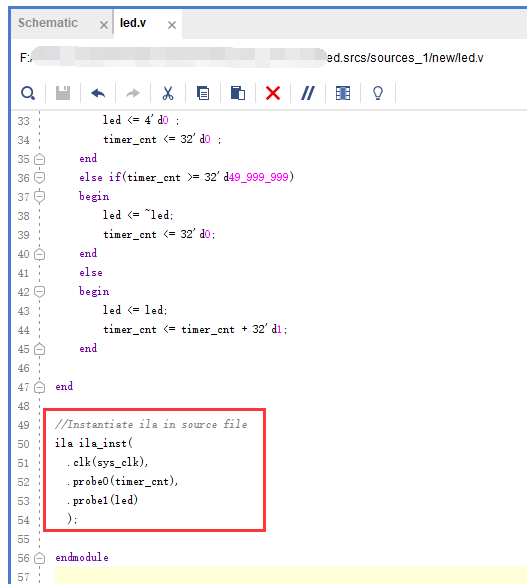Copy text using the Copy icon
This screenshot has width=527, height=584.
[203, 93]
